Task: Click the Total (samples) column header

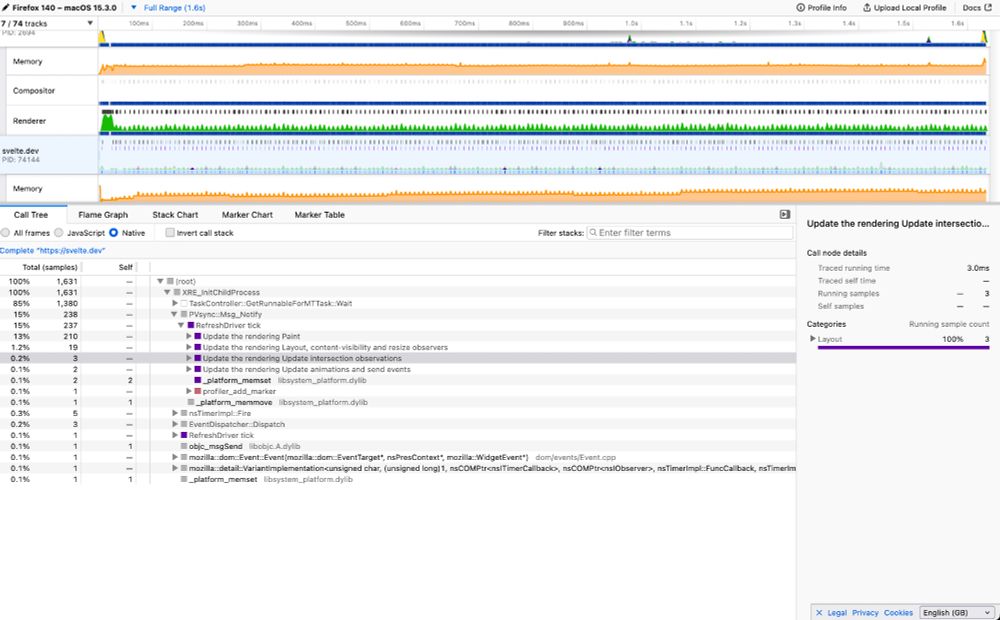Action: pos(50,267)
